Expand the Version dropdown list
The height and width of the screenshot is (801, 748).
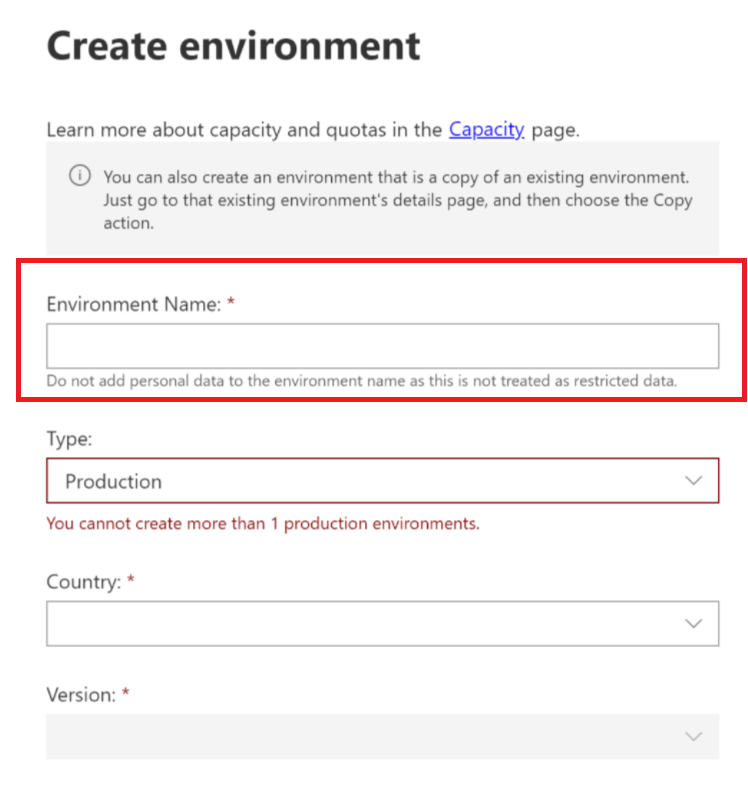coord(380,736)
